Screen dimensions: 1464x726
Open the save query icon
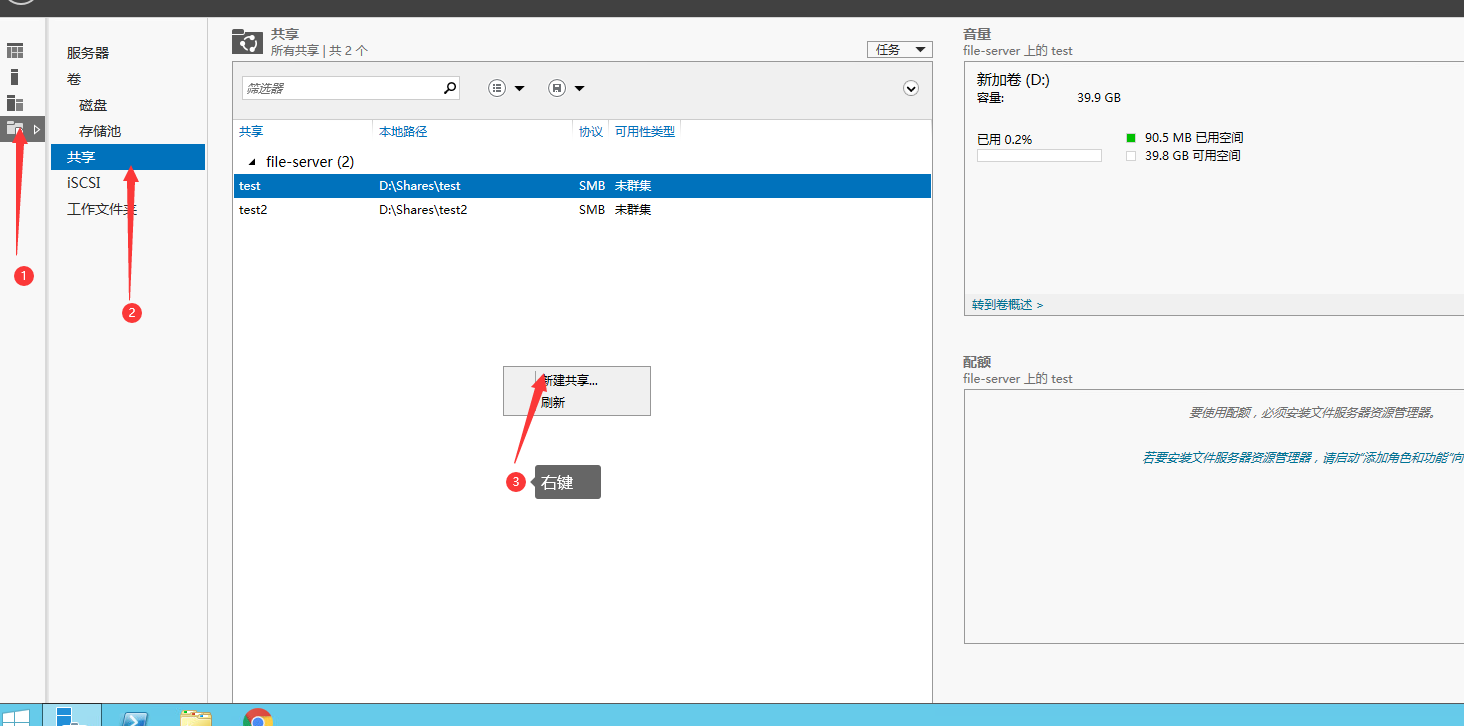(557, 88)
